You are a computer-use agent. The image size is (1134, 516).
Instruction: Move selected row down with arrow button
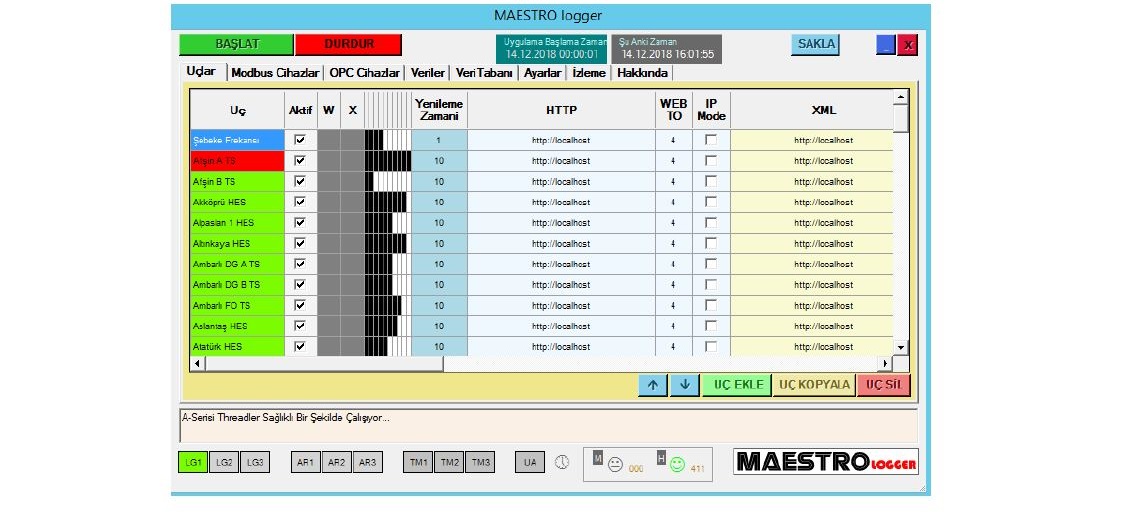point(685,385)
